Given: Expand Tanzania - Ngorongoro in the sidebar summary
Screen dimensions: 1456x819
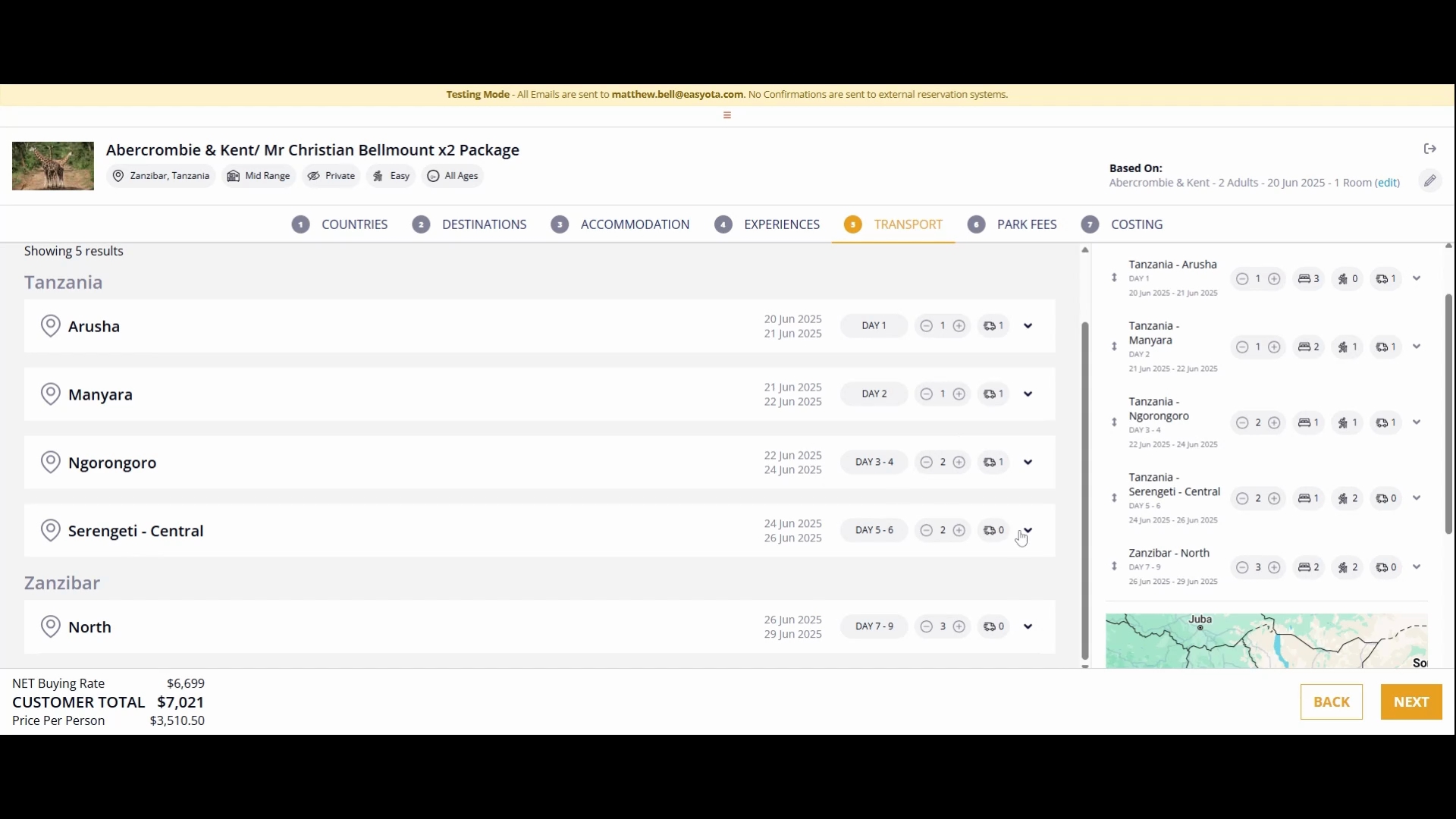Looking at the screenshot, I should (1417, 422).
